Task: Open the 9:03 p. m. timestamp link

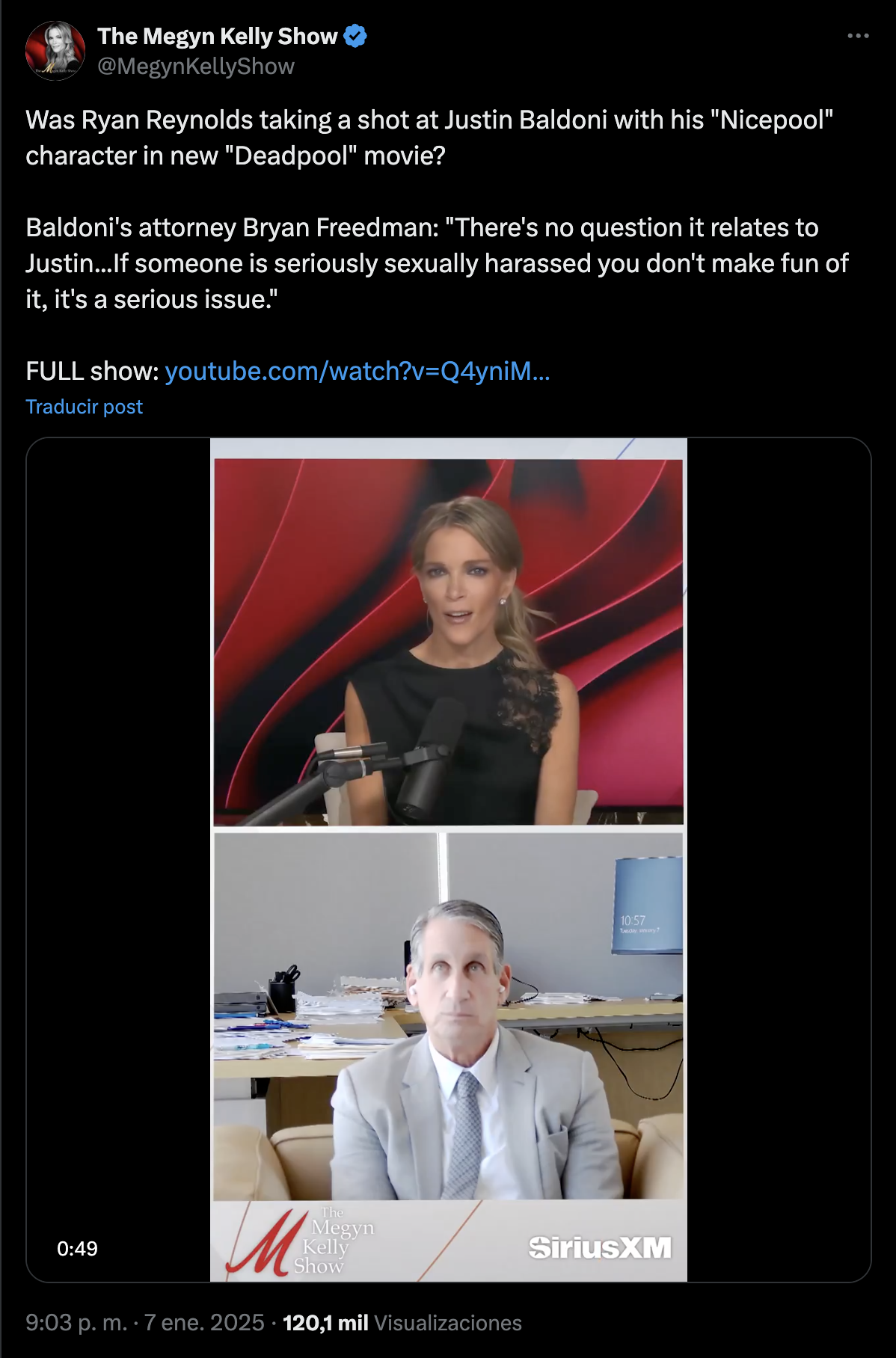Action: 76,1323
